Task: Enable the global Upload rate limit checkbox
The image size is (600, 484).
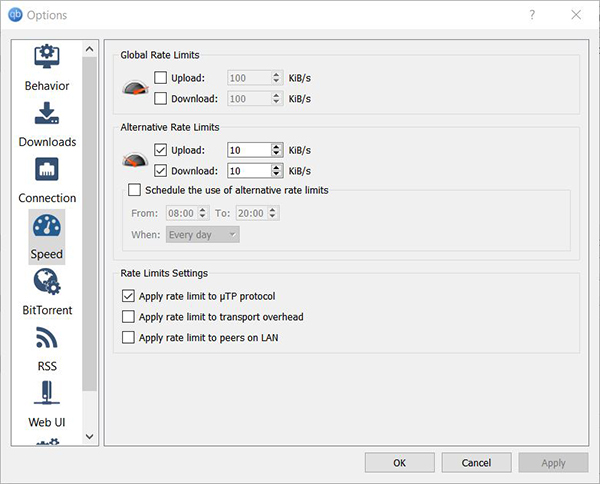Action: click(x=160, y=78)
